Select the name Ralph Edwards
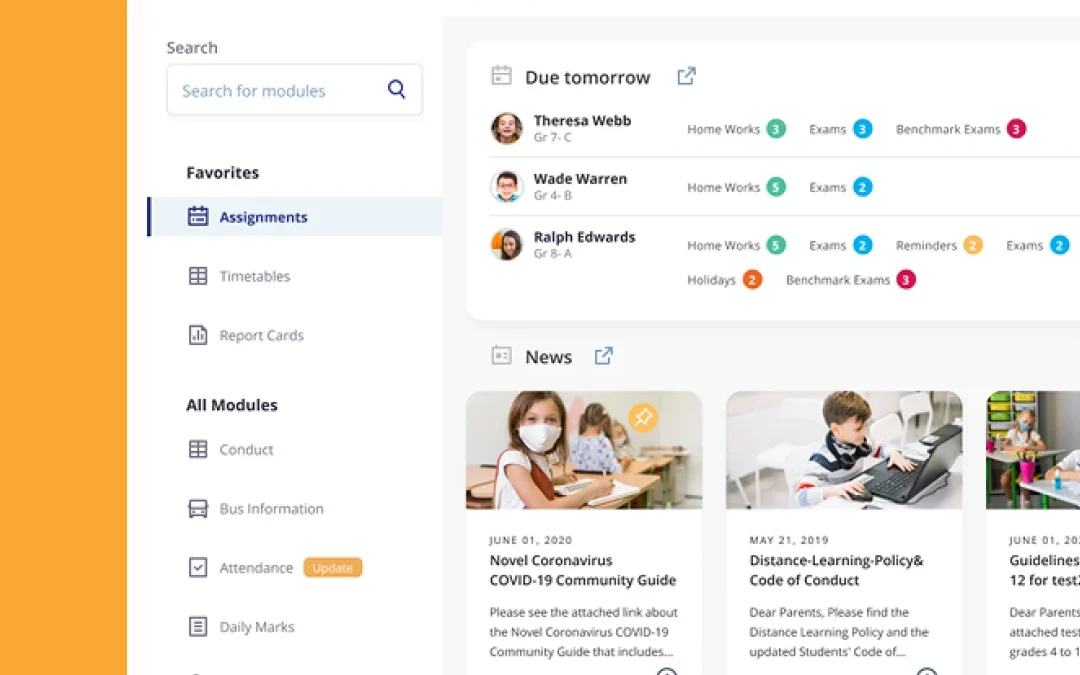This screenshot has height=675, width=1080. pyautogui.click(x=584, y=237)
